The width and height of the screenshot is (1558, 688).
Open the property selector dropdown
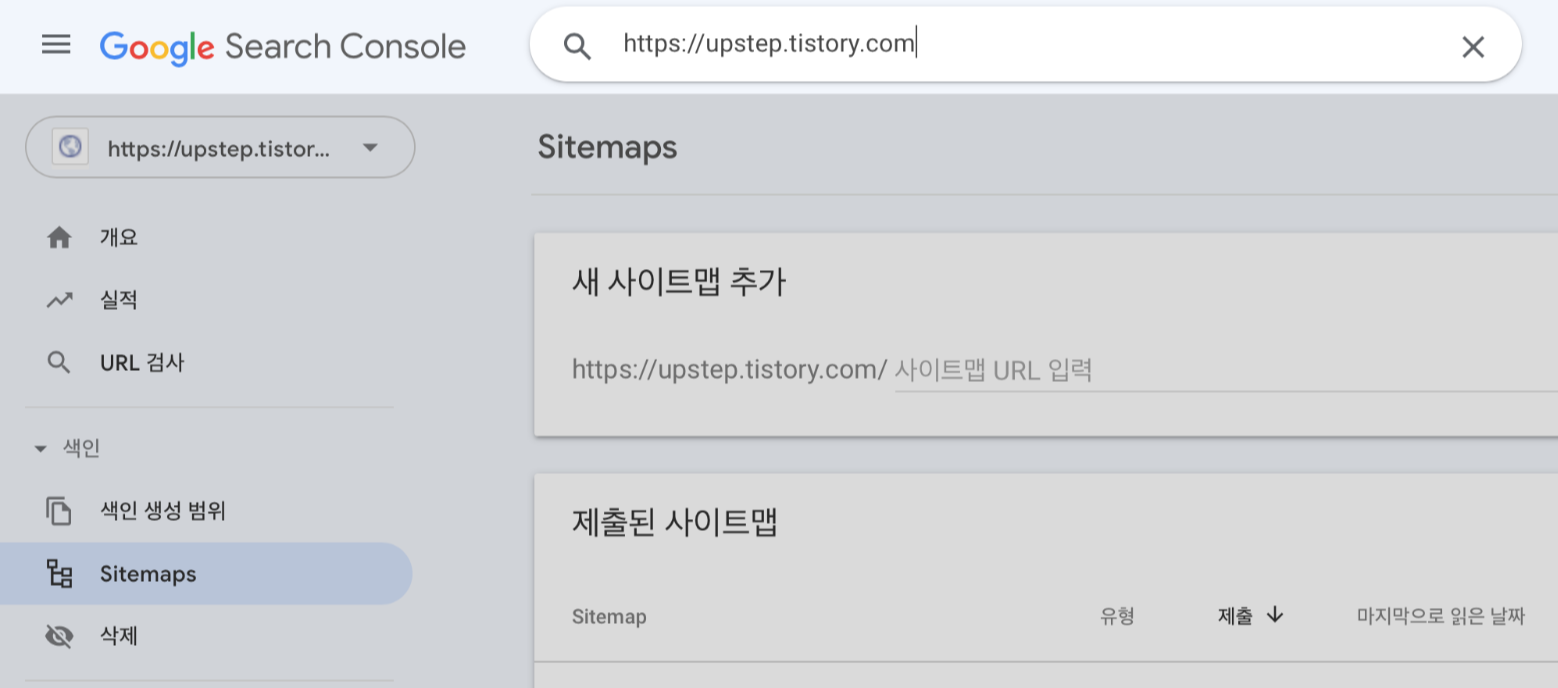point(220,148)
